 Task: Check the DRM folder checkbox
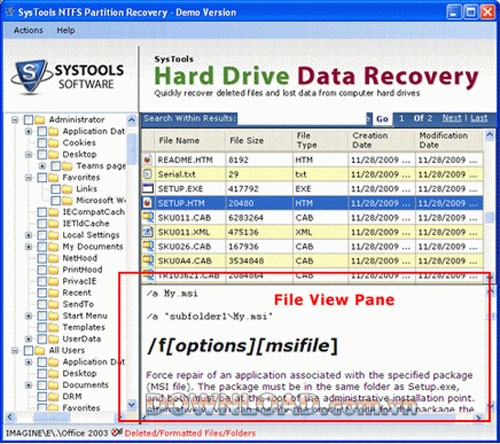click(x=42, y=397)
